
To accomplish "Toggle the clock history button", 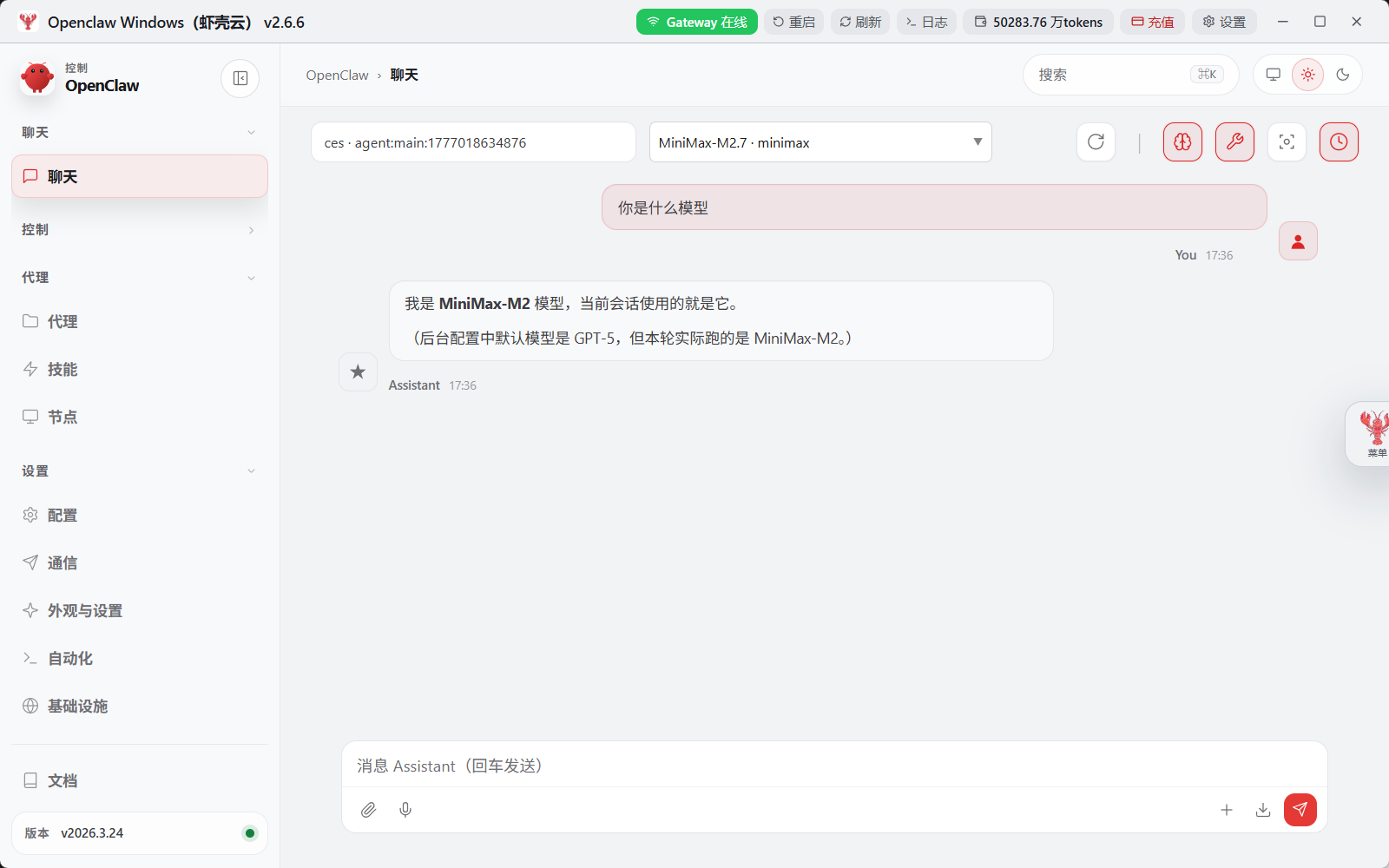I will (1339, 141).
